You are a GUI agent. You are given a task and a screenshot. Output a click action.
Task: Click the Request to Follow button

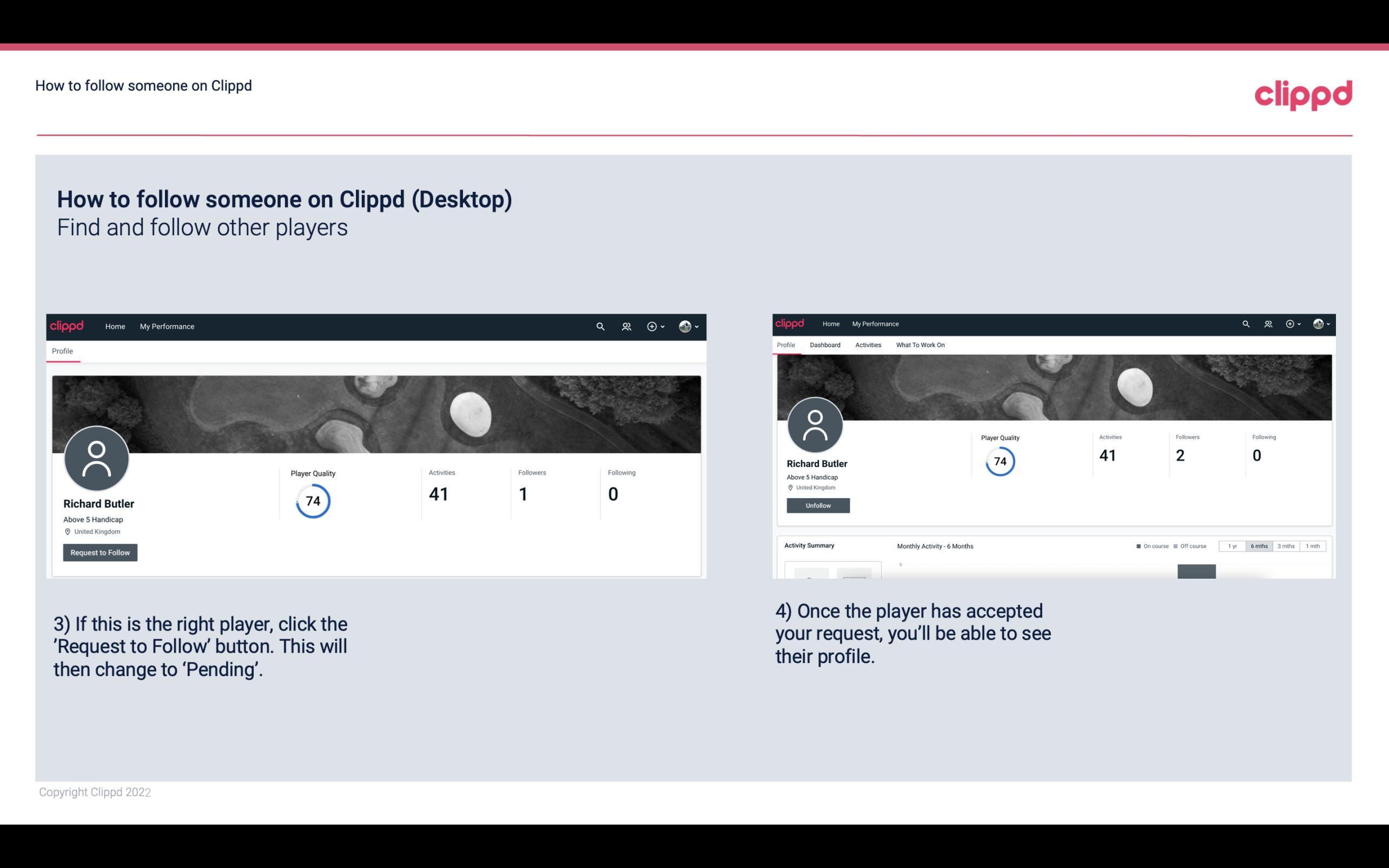[x=100, y=552]
